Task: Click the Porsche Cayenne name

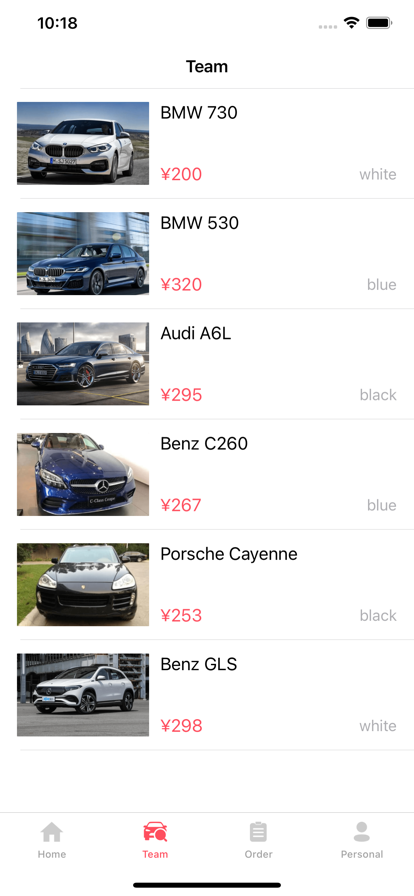Action: pos(229,554)
